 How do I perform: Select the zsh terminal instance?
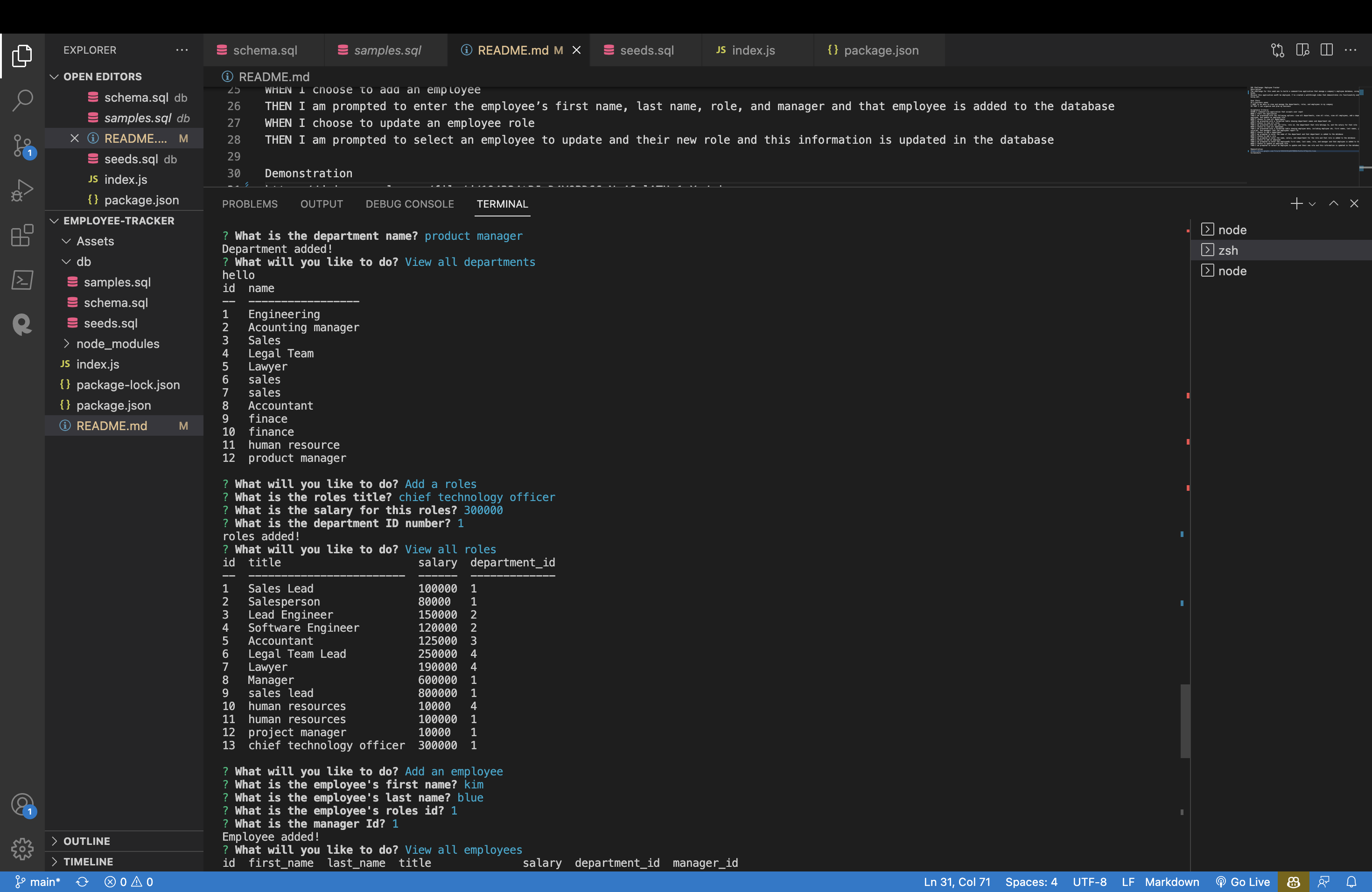pos(1281,250)
